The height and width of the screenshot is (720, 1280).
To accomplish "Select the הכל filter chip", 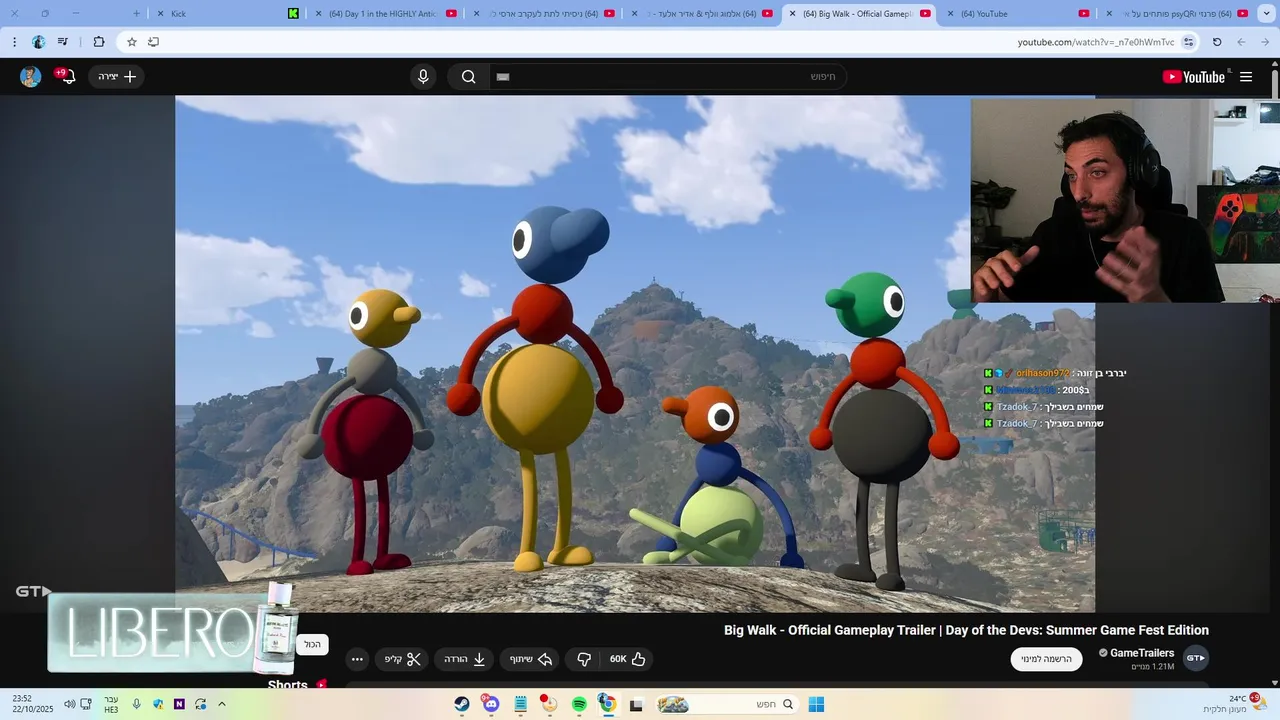I will click(x=313, y=645).
